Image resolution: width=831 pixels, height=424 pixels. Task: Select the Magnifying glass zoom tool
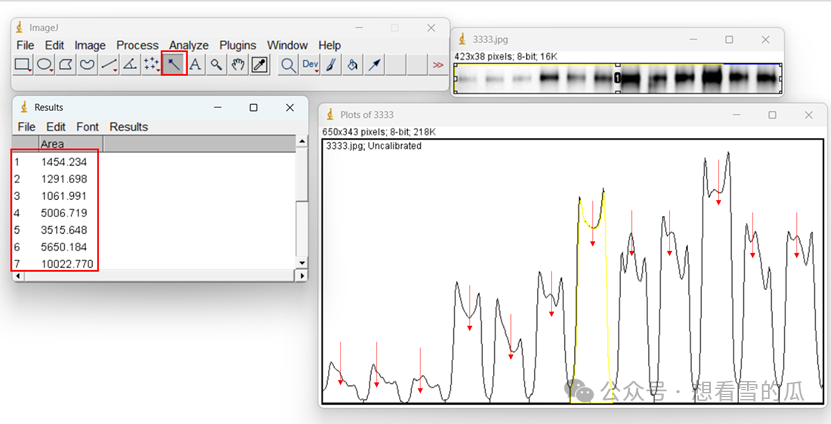pos(216,65)
